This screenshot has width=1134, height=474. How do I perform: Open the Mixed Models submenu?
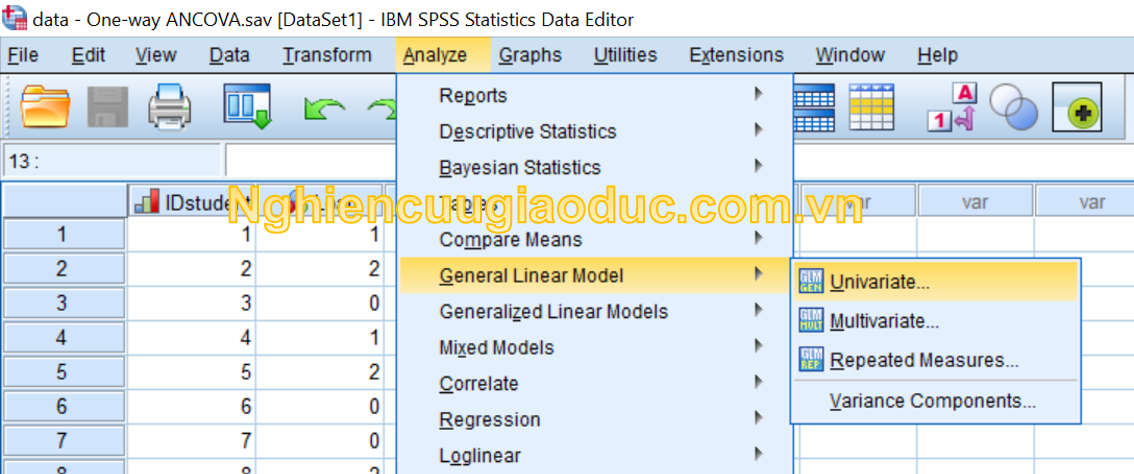[496, 348]
